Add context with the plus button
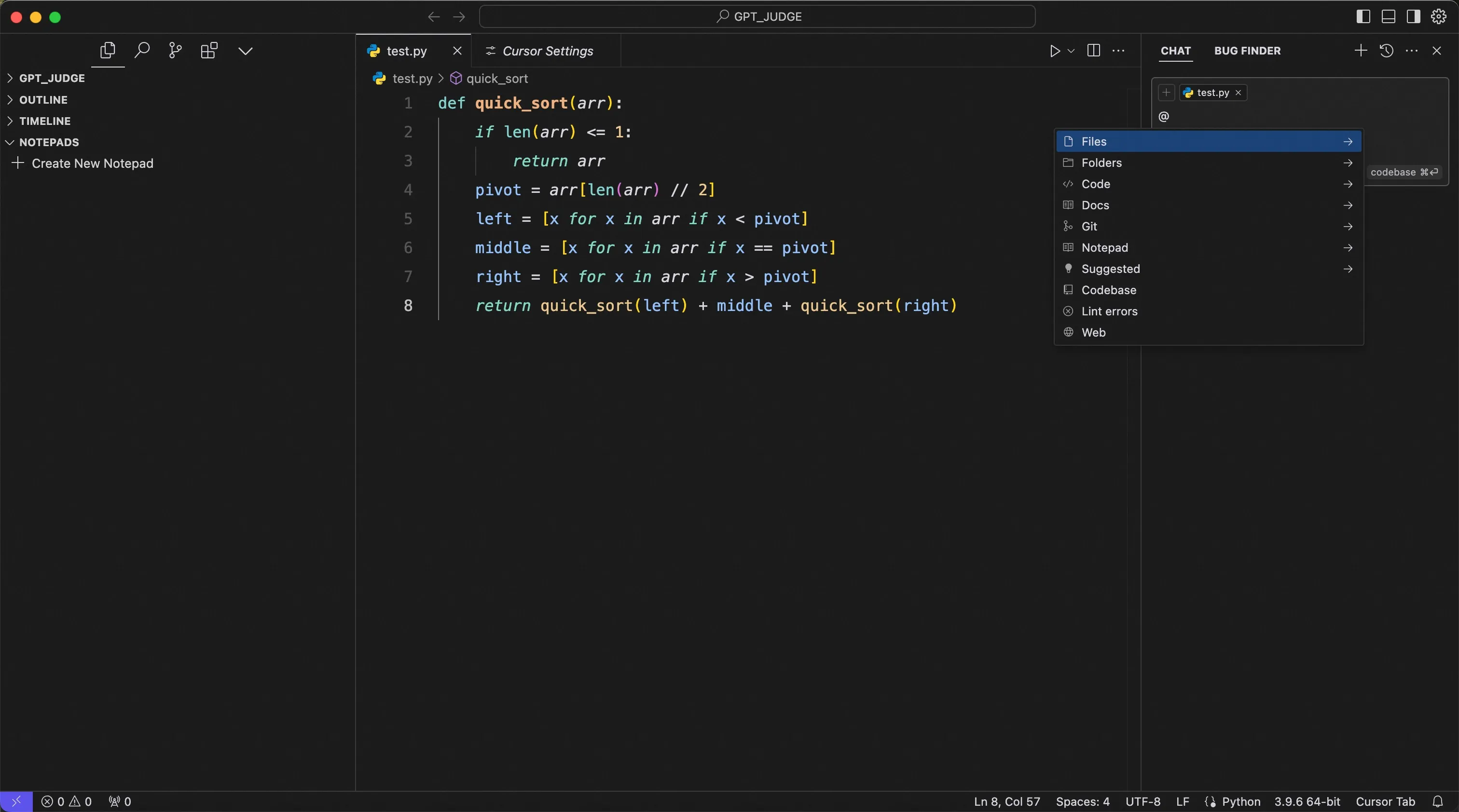1459x812 pixels. click(x=1166, y=92)
